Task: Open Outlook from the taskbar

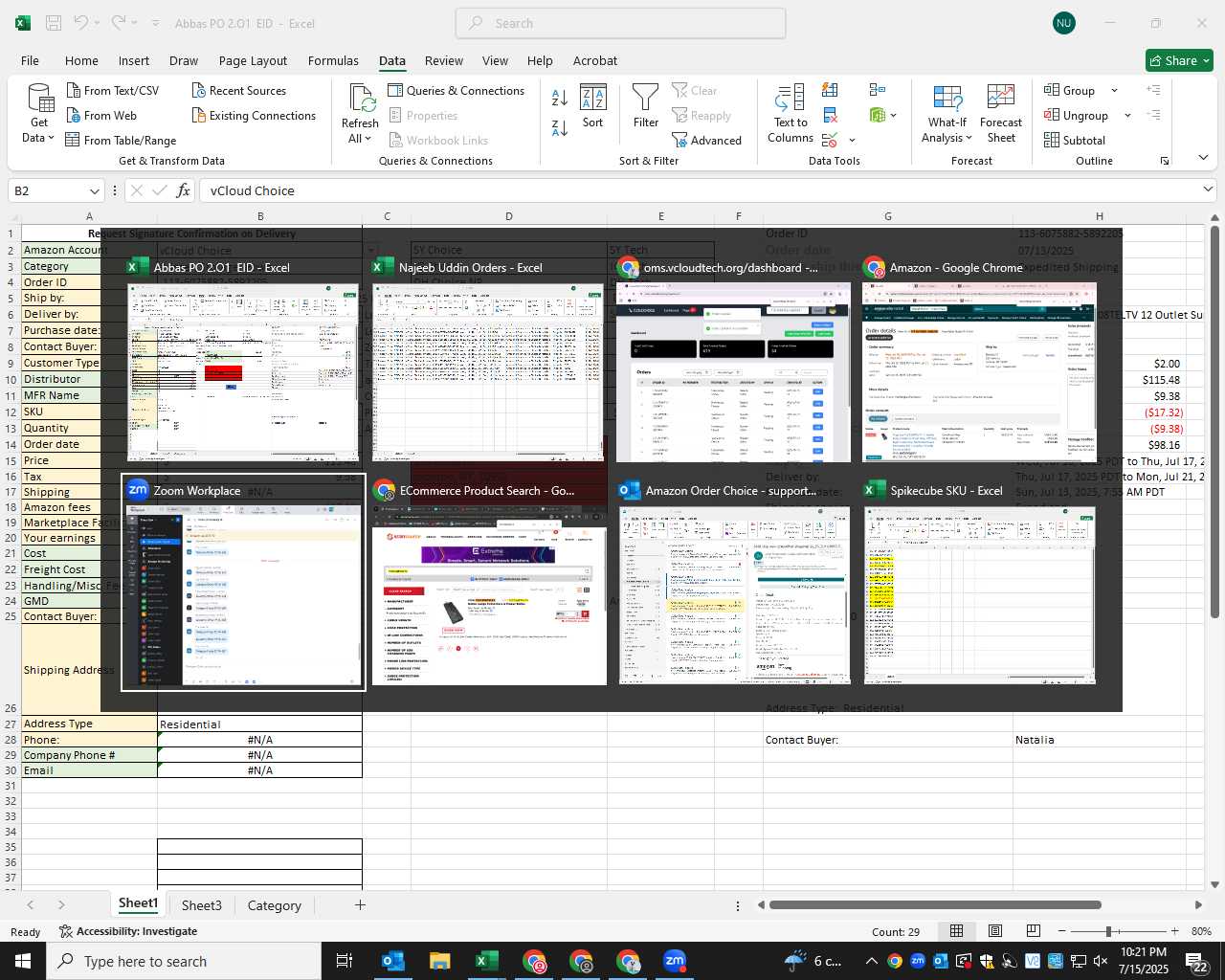Action: click(393, 961)
